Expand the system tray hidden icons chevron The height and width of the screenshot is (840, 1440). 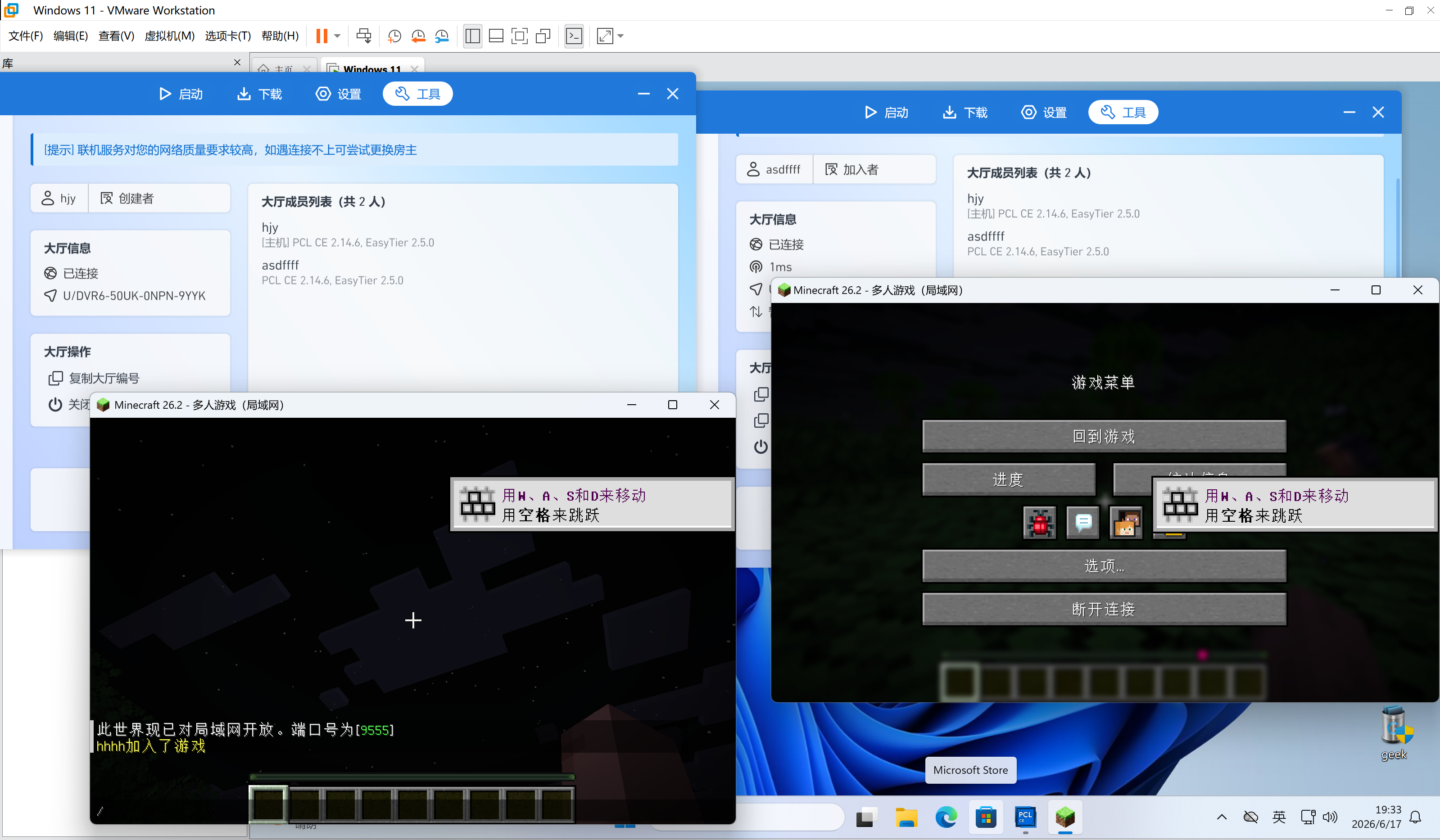point(1222,817)
